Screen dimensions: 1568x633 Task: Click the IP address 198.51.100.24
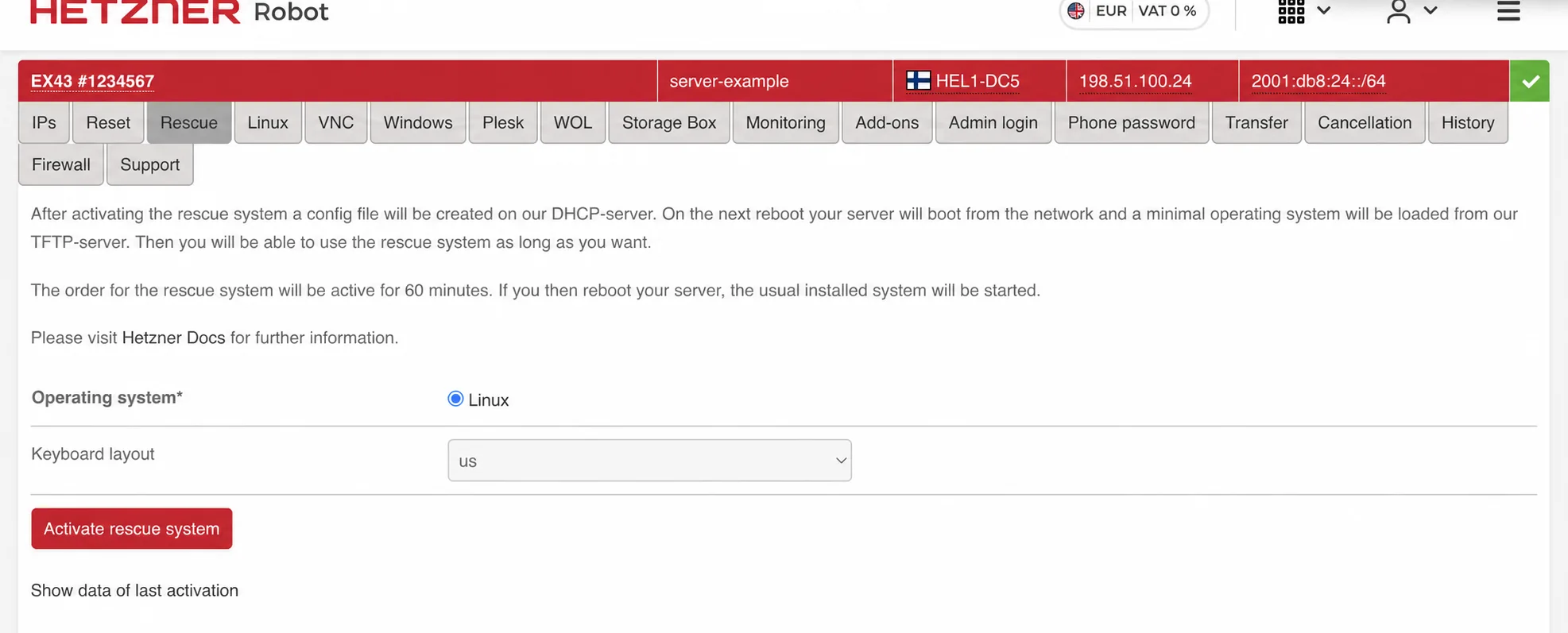click(x=1136, y=81)
